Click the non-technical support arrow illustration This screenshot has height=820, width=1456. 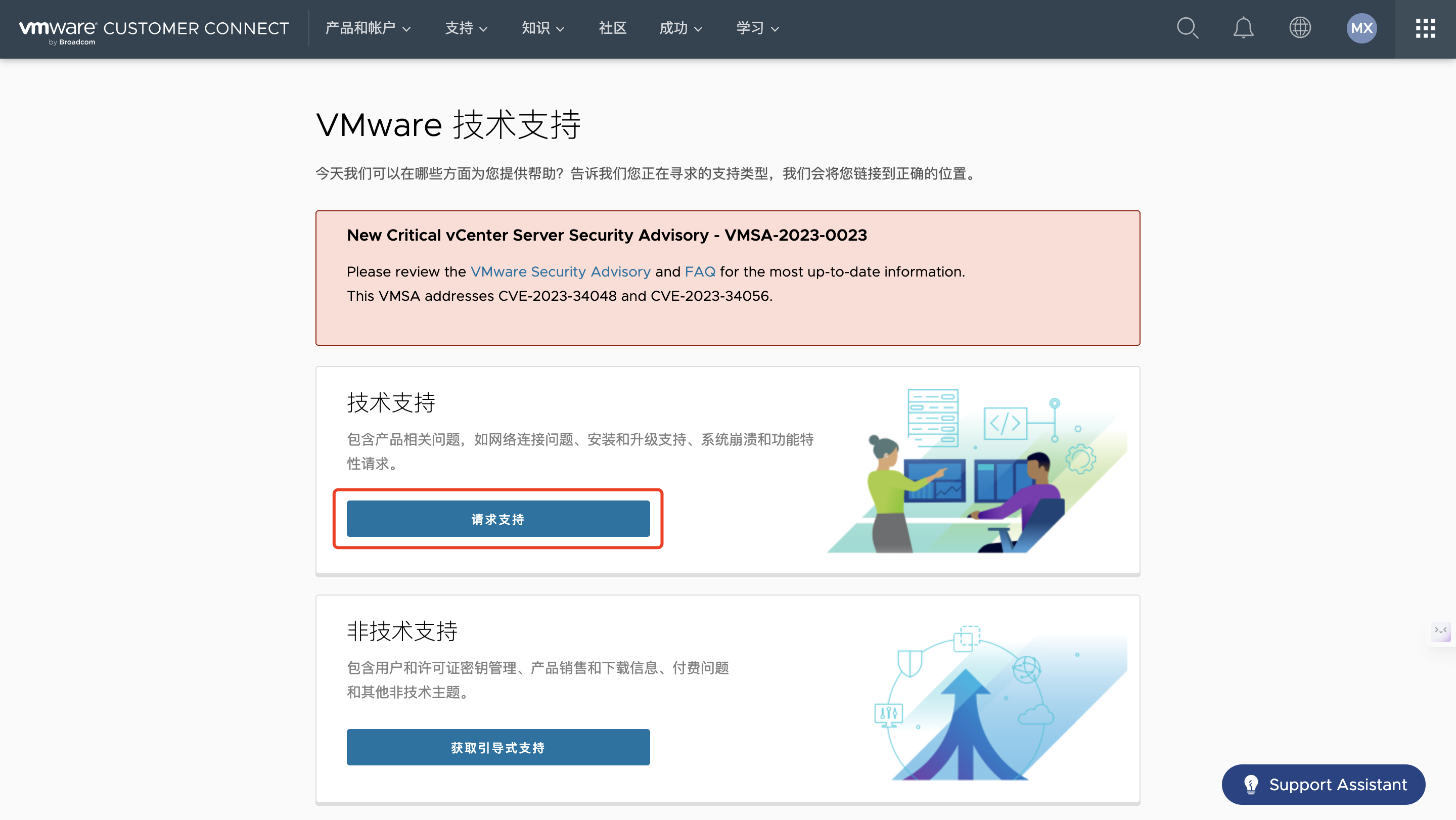tap(1000, 702)
